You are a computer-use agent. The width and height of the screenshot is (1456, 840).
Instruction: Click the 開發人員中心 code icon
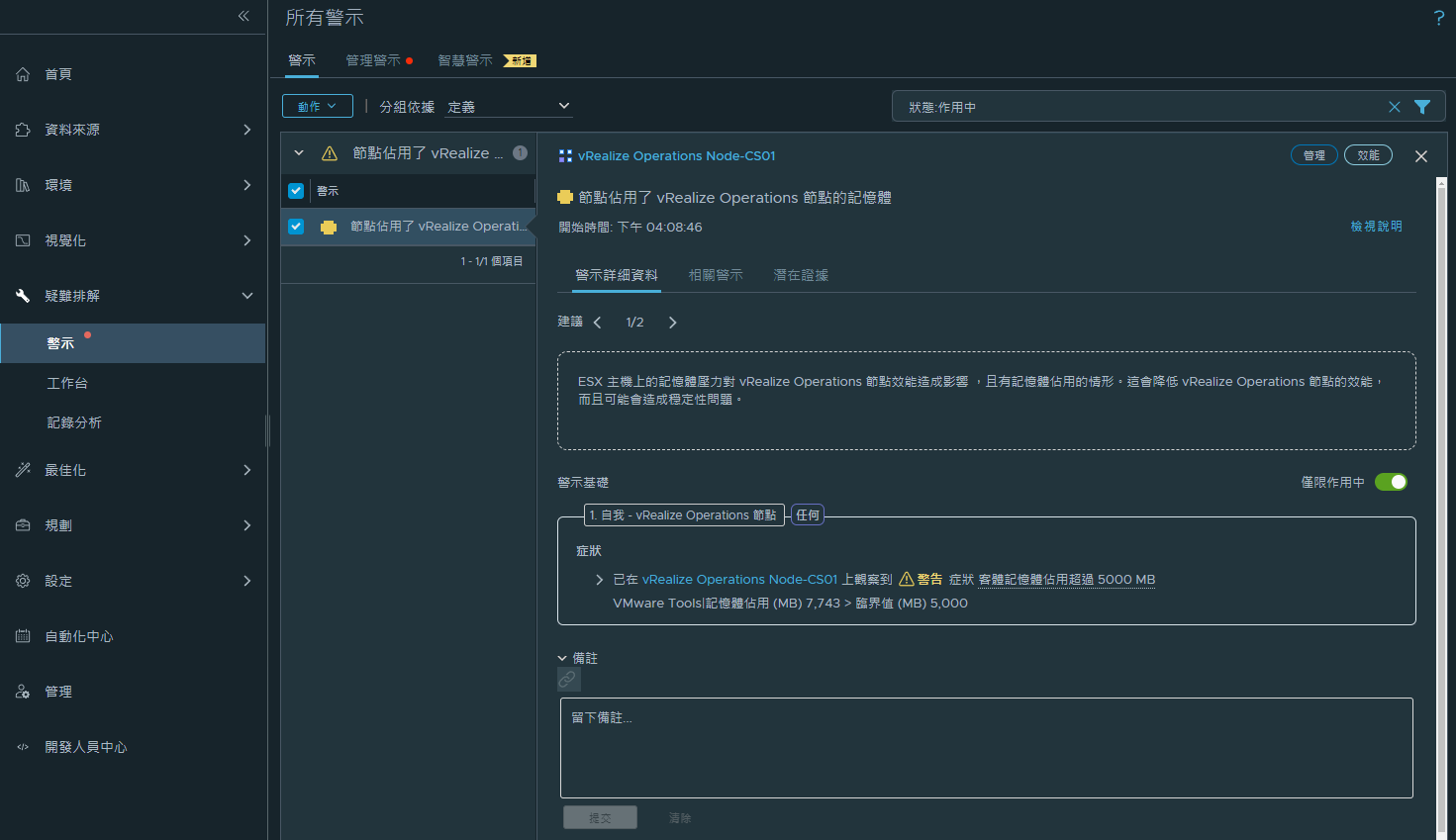tap(23, 747)
